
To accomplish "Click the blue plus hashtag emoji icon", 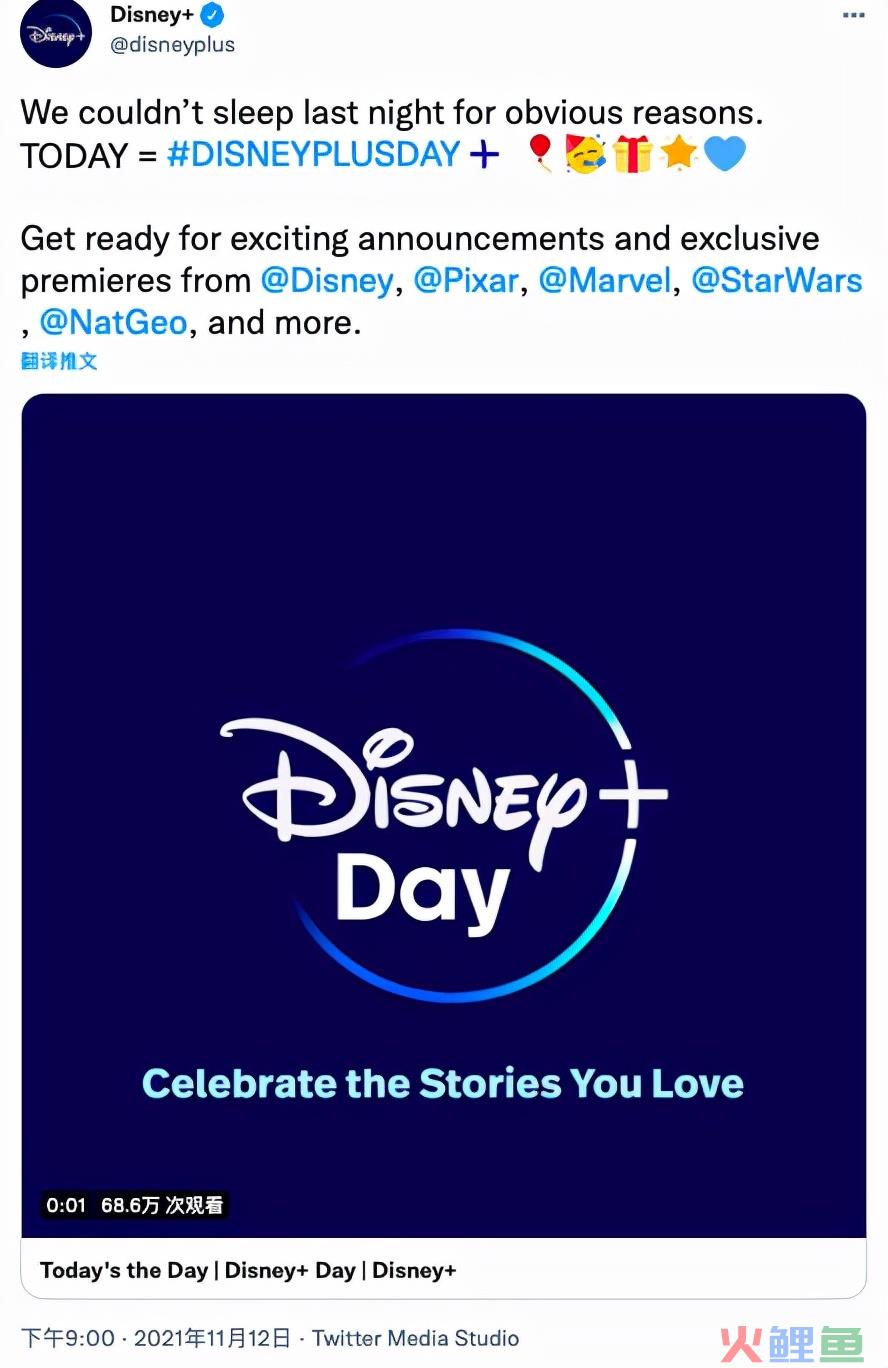I will 484,155.
